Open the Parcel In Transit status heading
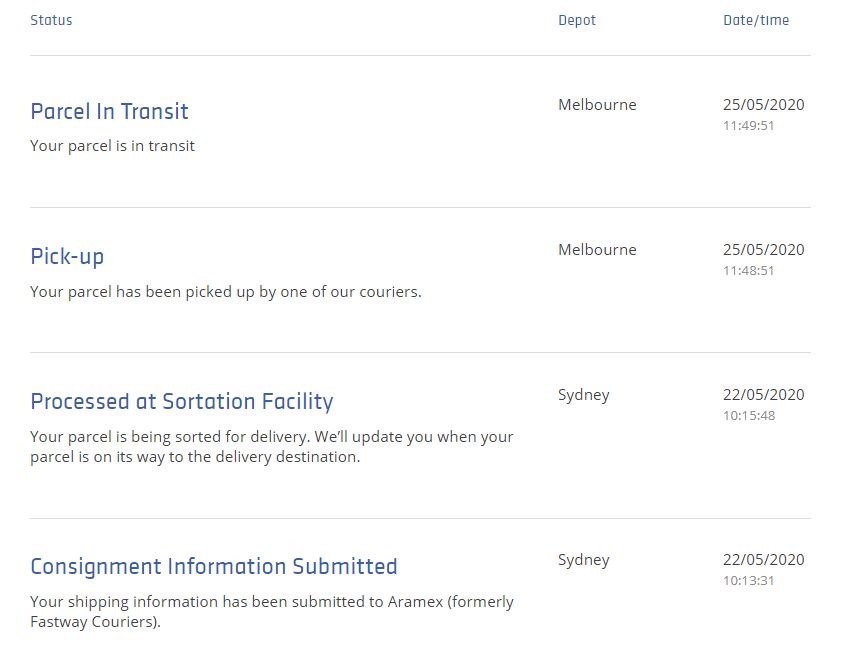847x662 pixels. pyautogui.click(x=109, y=111)
